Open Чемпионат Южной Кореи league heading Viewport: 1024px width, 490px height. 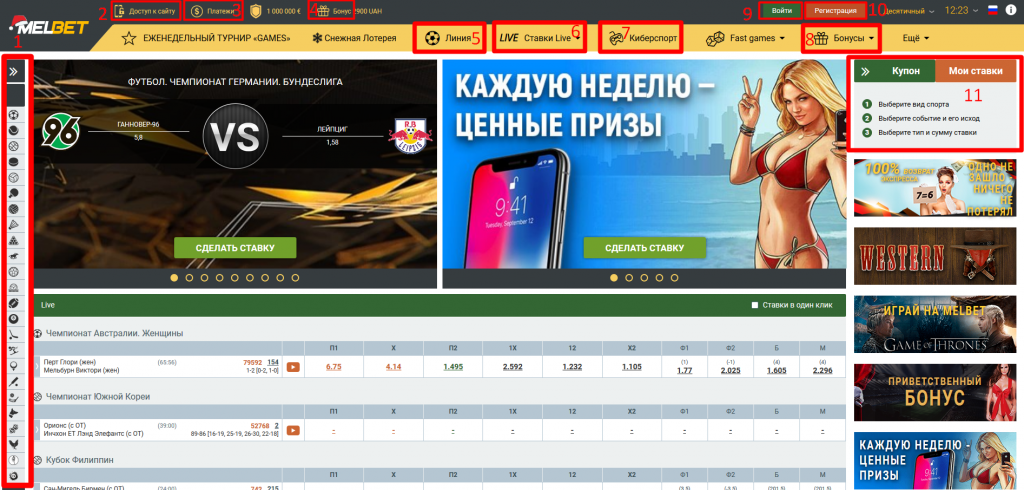[98, 397]
